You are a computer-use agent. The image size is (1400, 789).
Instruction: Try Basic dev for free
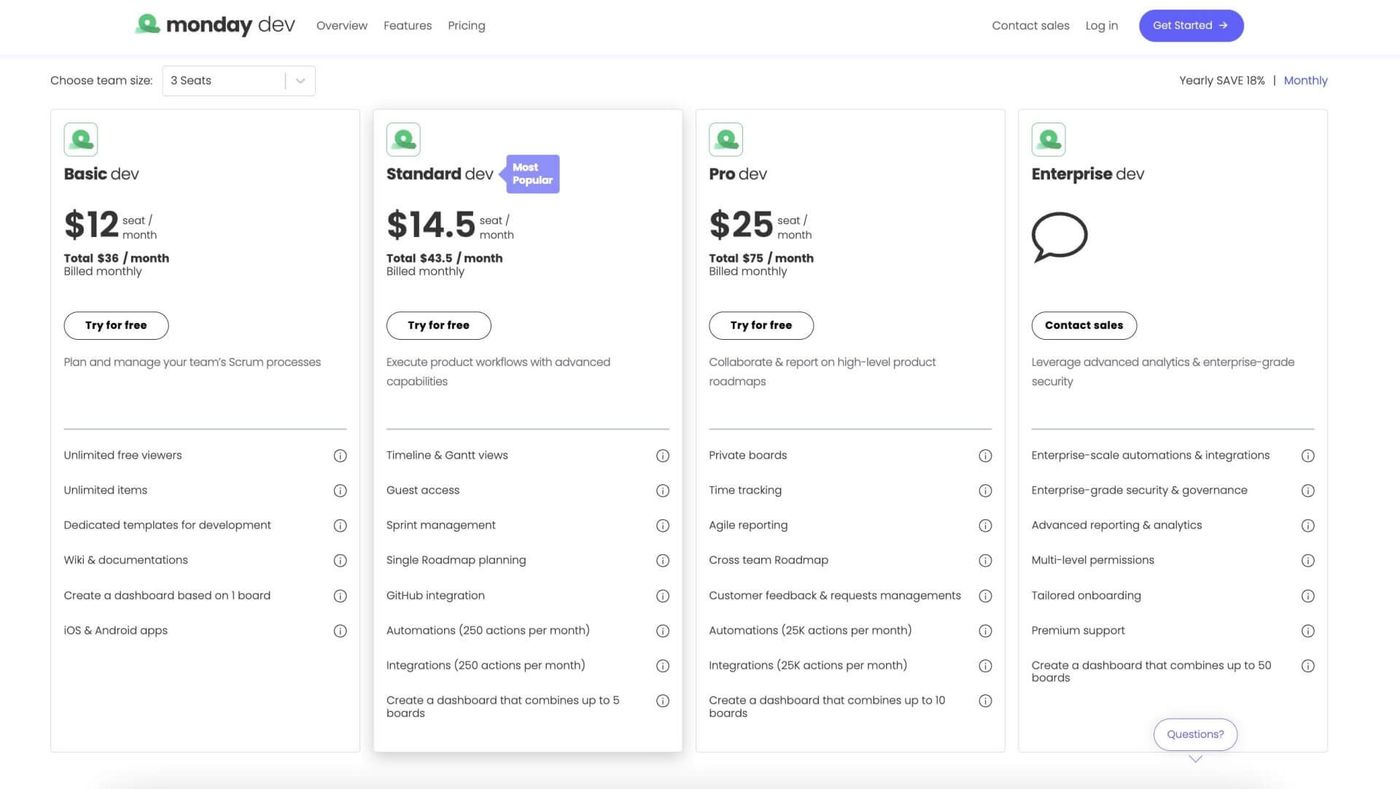pyautogui.click(x=116, y=326)
